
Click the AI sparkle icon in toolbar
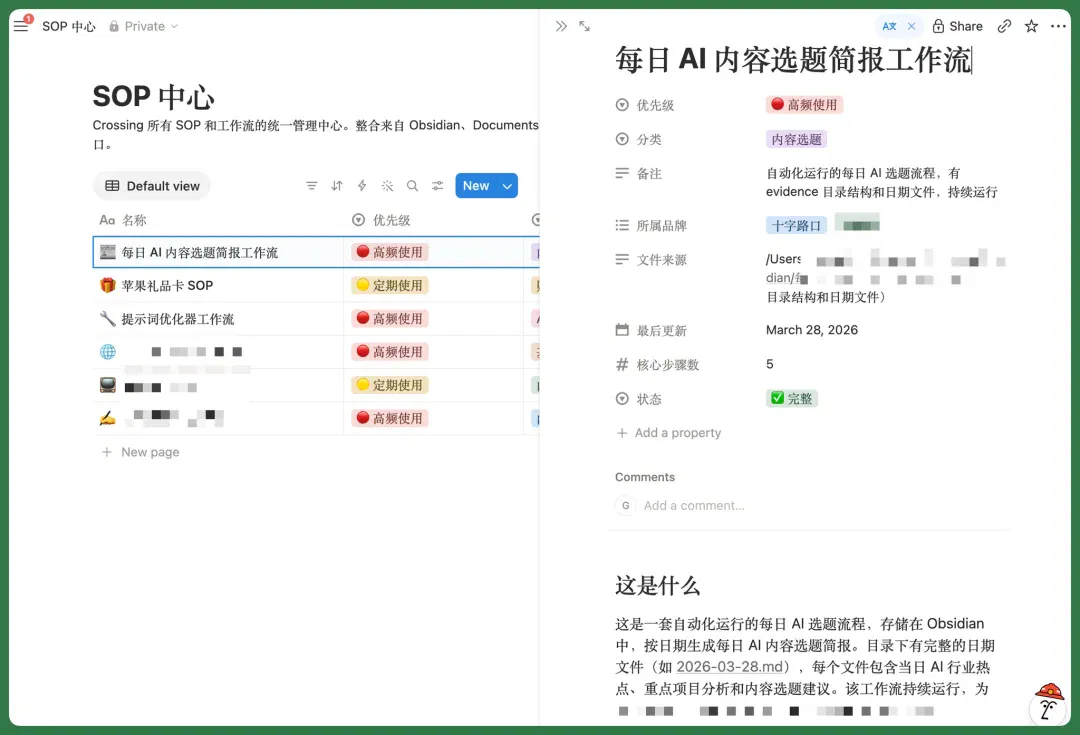[387, 186]
